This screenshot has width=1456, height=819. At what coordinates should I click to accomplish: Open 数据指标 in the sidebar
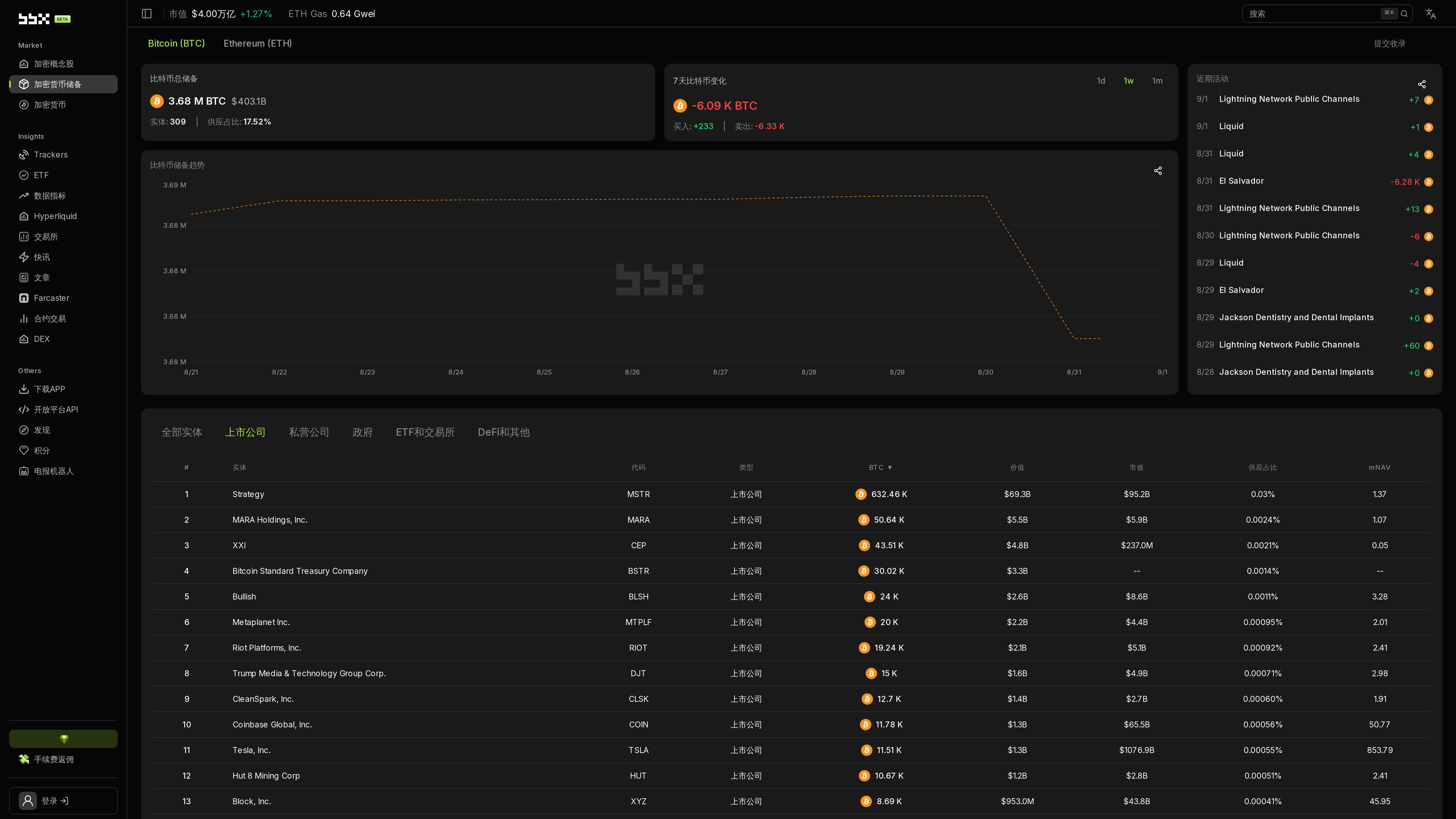[x=63, y=196]
